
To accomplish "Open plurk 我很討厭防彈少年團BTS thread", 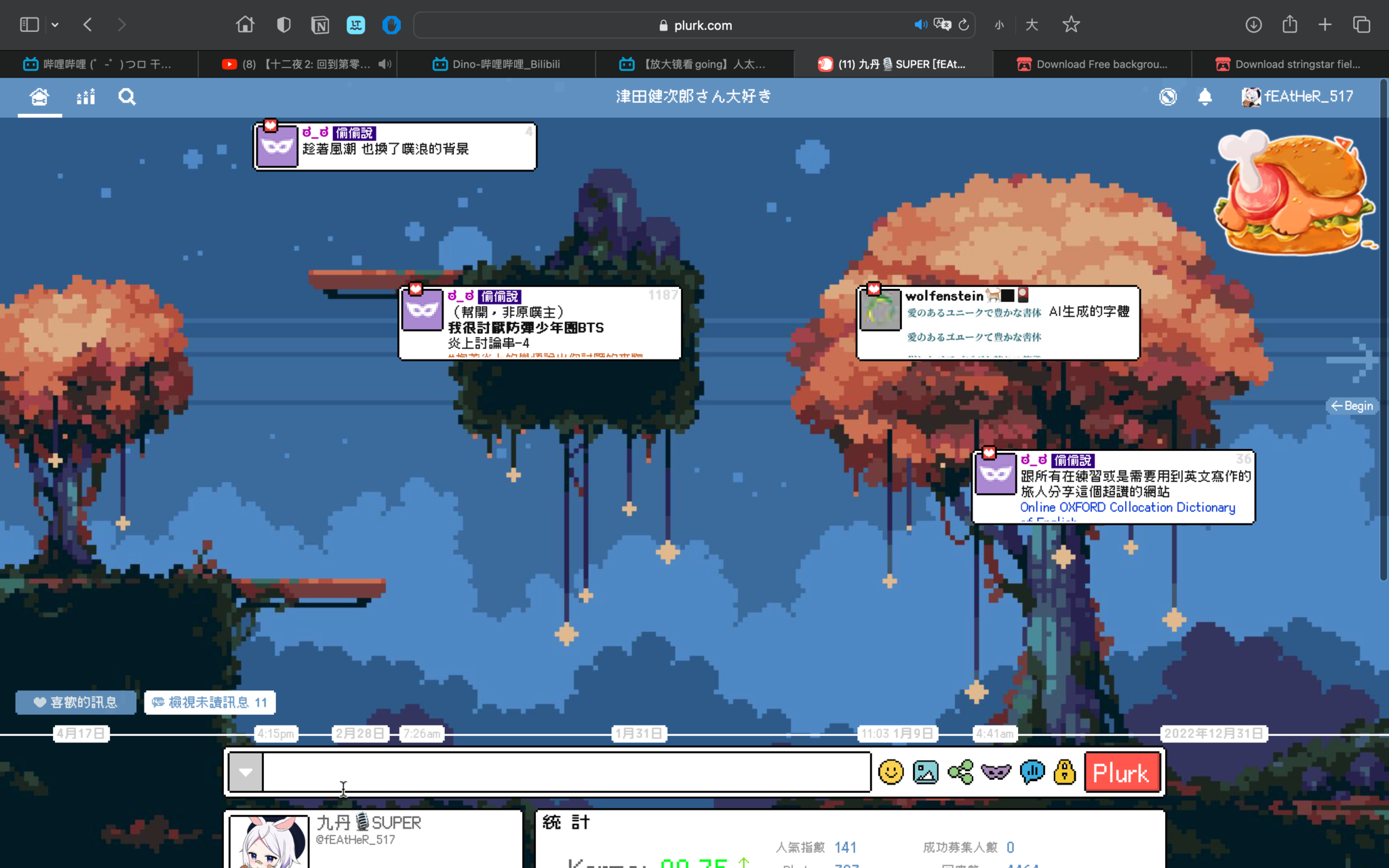I will coord(540,323).
